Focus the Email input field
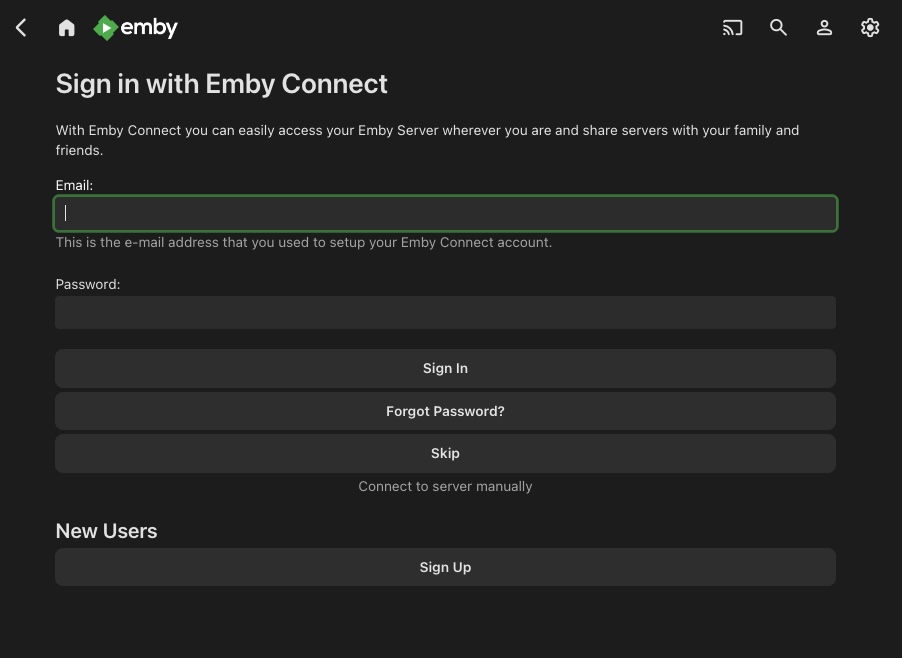This screenshot has width=902, height=658. [x=445, y=213]
